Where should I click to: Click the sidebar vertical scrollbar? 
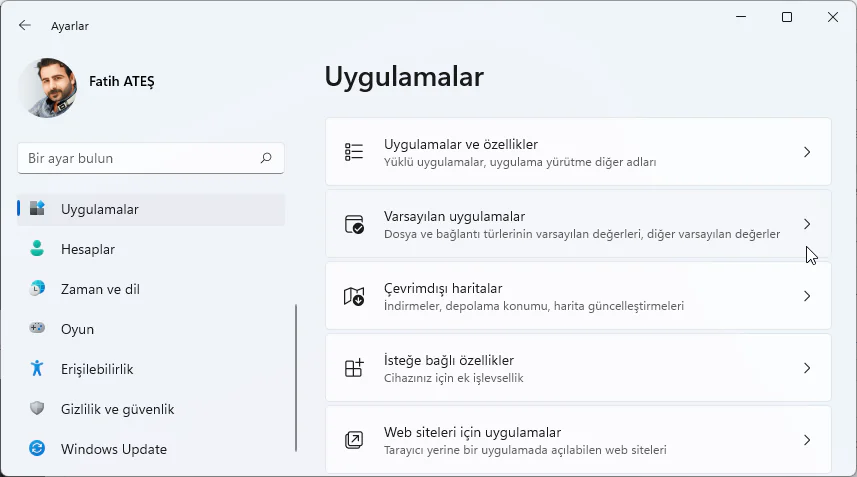296,378
